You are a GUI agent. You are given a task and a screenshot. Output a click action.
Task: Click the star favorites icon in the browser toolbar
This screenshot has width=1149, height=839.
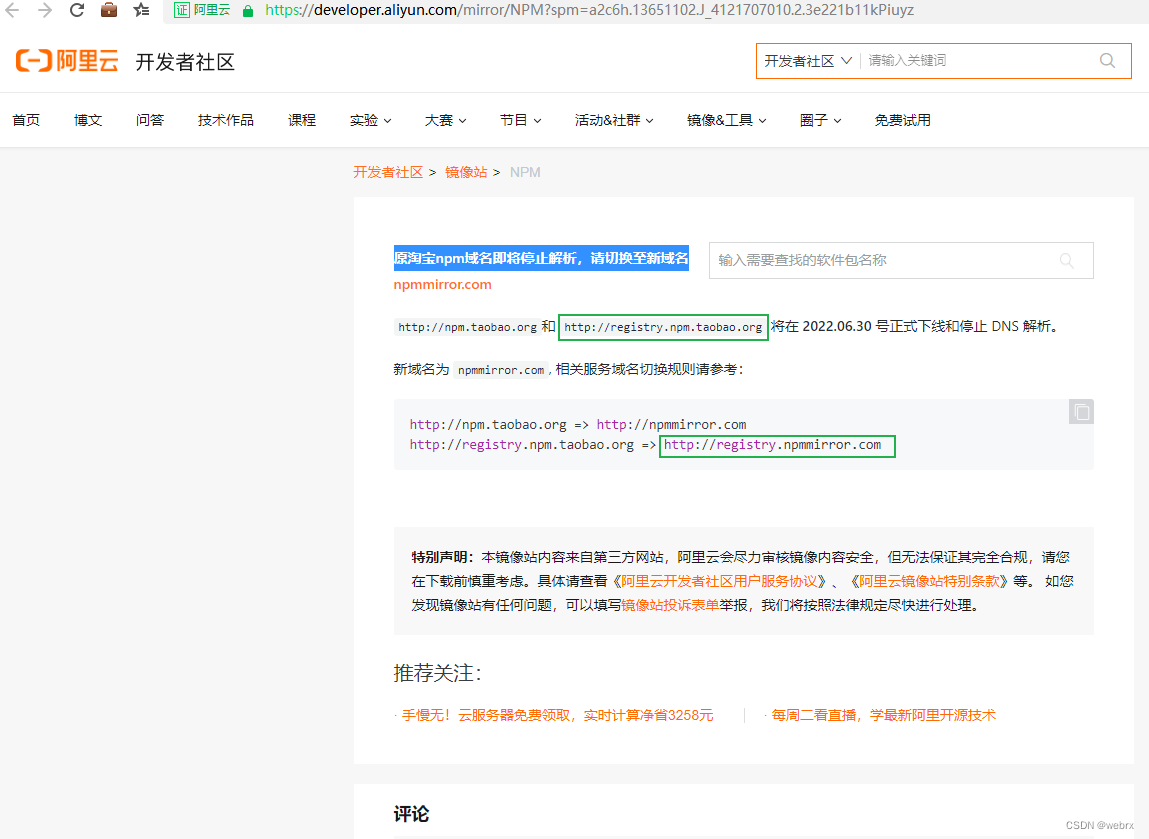pos(141,10)
